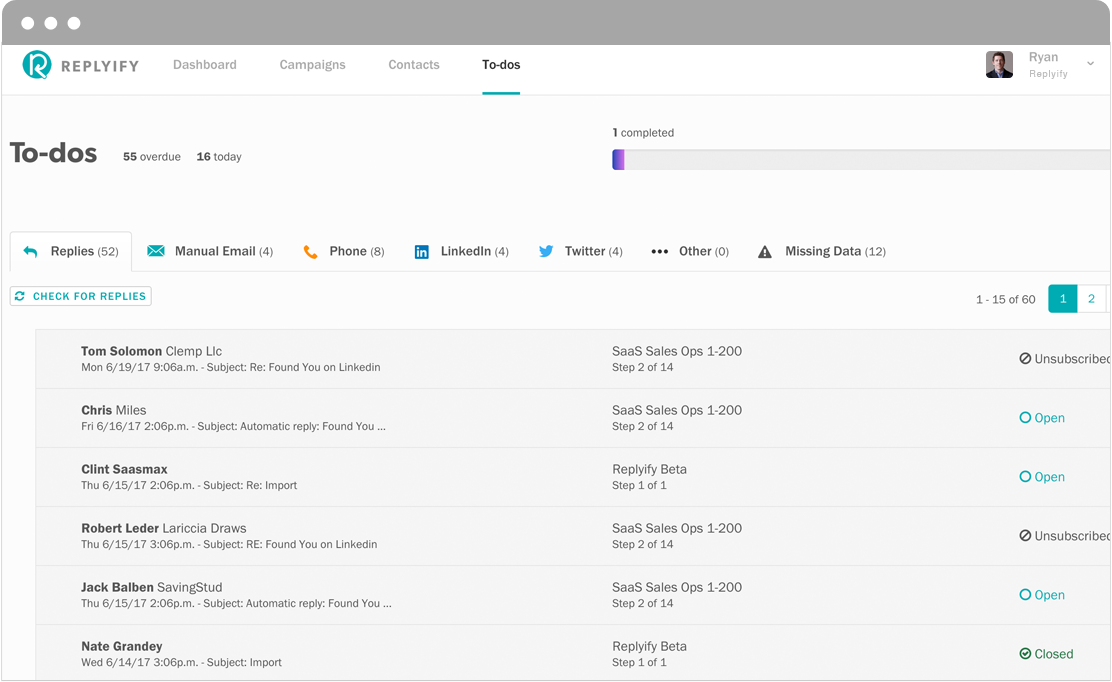This screenshot has width=1112, height=682.
Task: Click the Check for Replies button
Action: (x=81, y=296)
